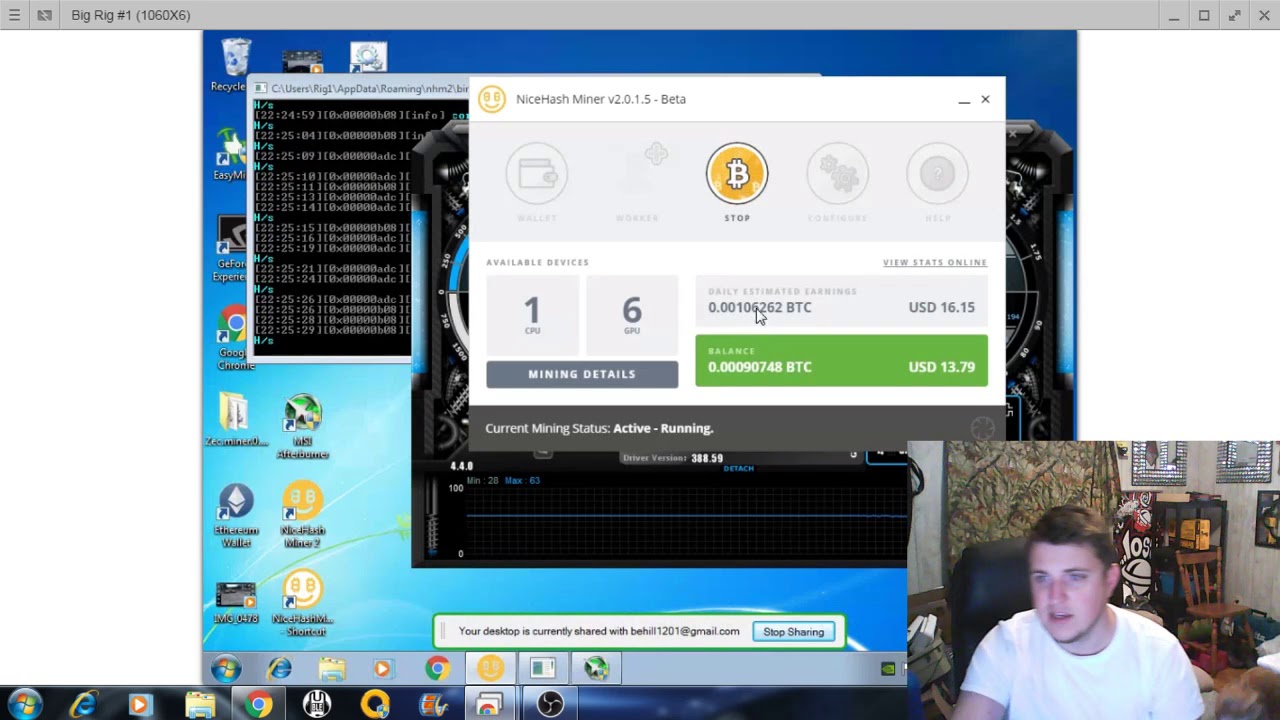Open File Explorer on the local taskbar

199,705
